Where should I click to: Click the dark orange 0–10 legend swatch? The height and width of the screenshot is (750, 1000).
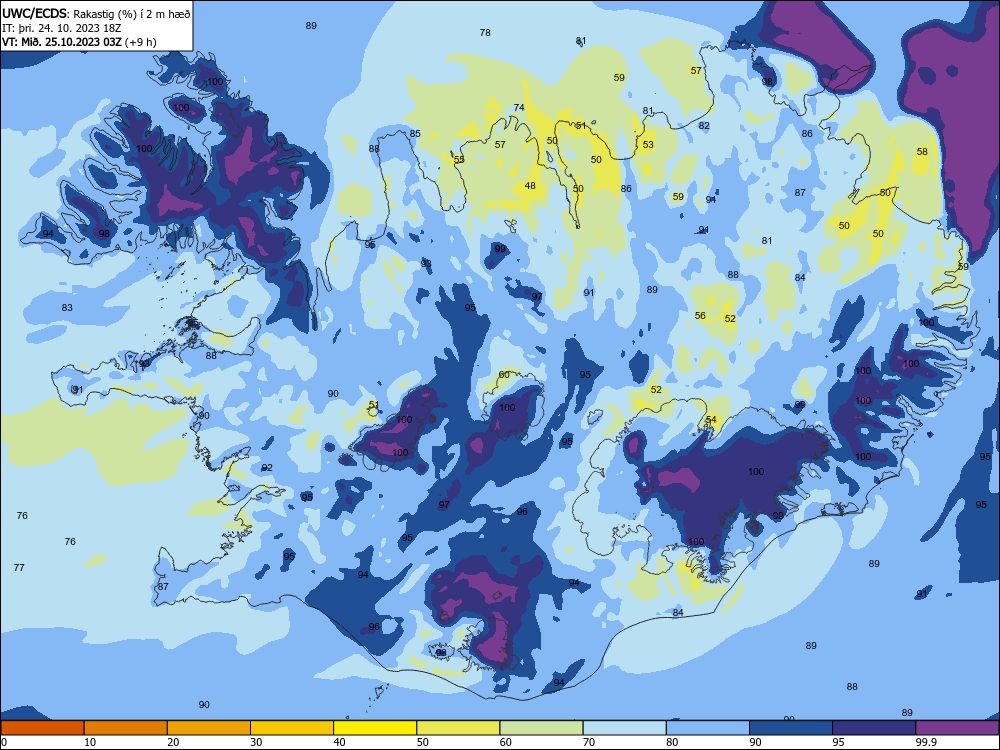42,728
